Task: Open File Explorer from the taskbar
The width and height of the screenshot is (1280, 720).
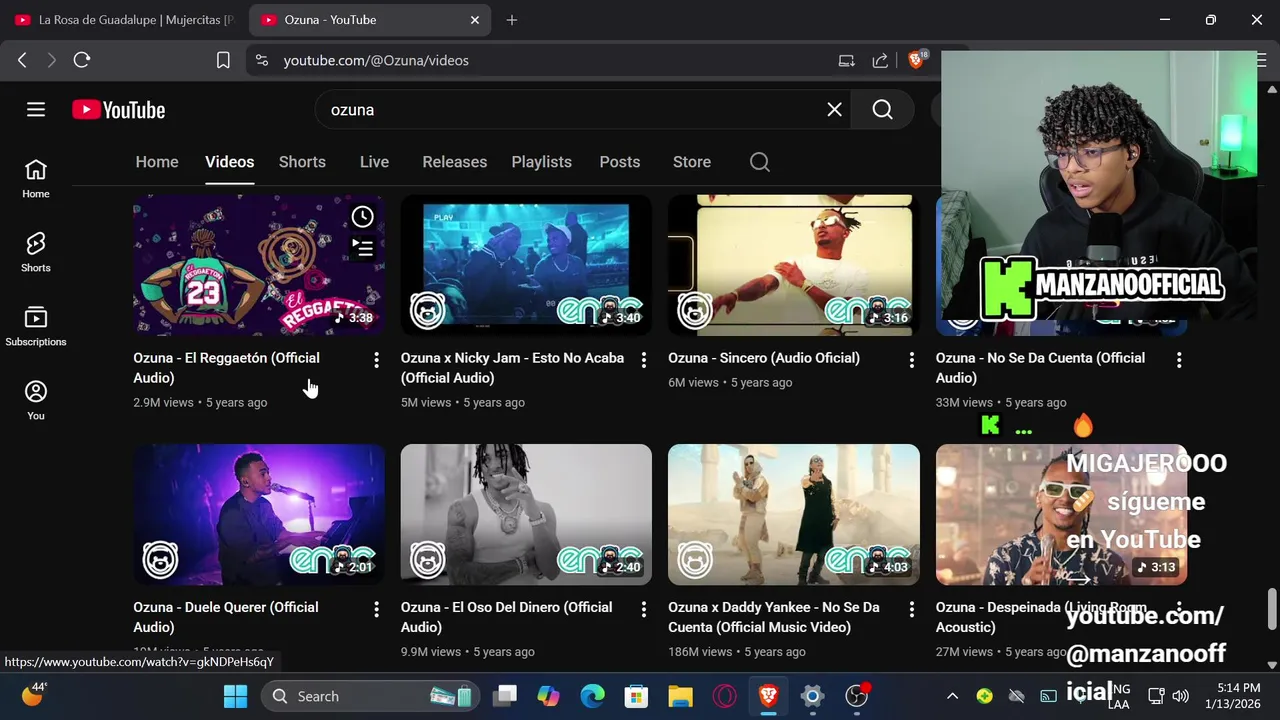Action: pyautogui.click(x=680, y=696)
